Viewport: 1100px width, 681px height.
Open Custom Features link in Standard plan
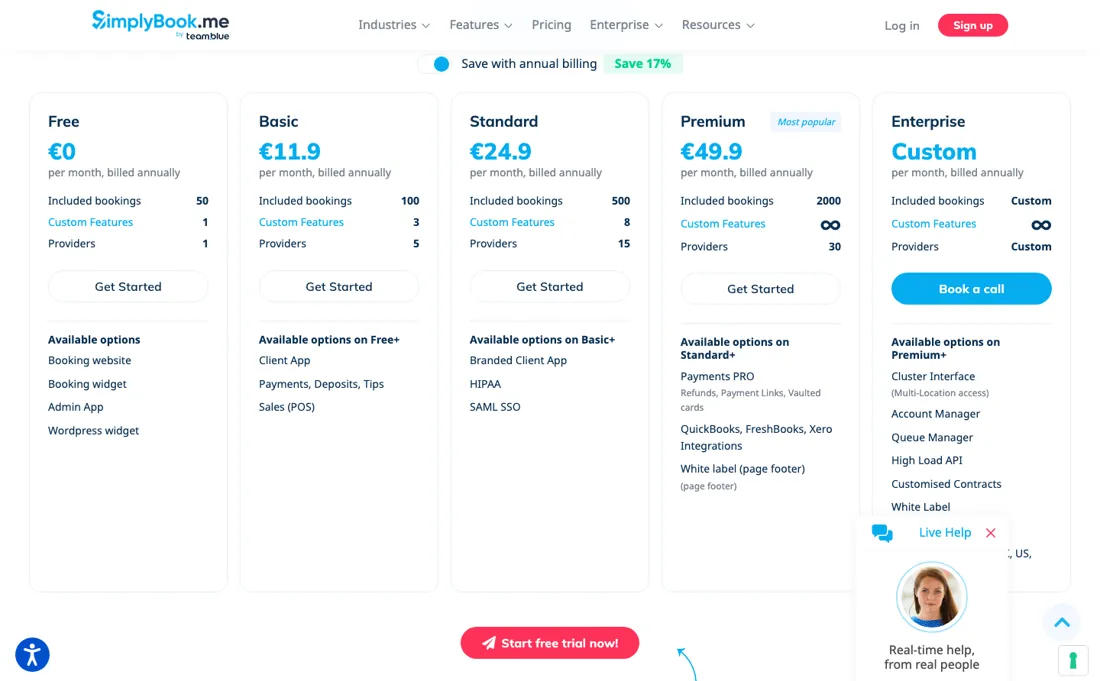(512, 222)
